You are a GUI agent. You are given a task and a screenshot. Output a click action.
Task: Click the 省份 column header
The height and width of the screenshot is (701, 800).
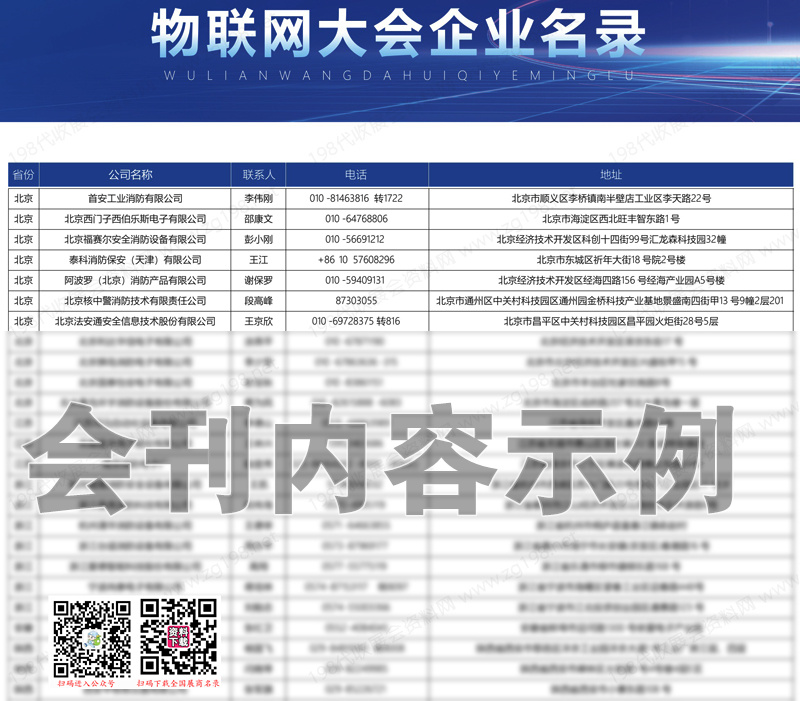click(23, 175)
